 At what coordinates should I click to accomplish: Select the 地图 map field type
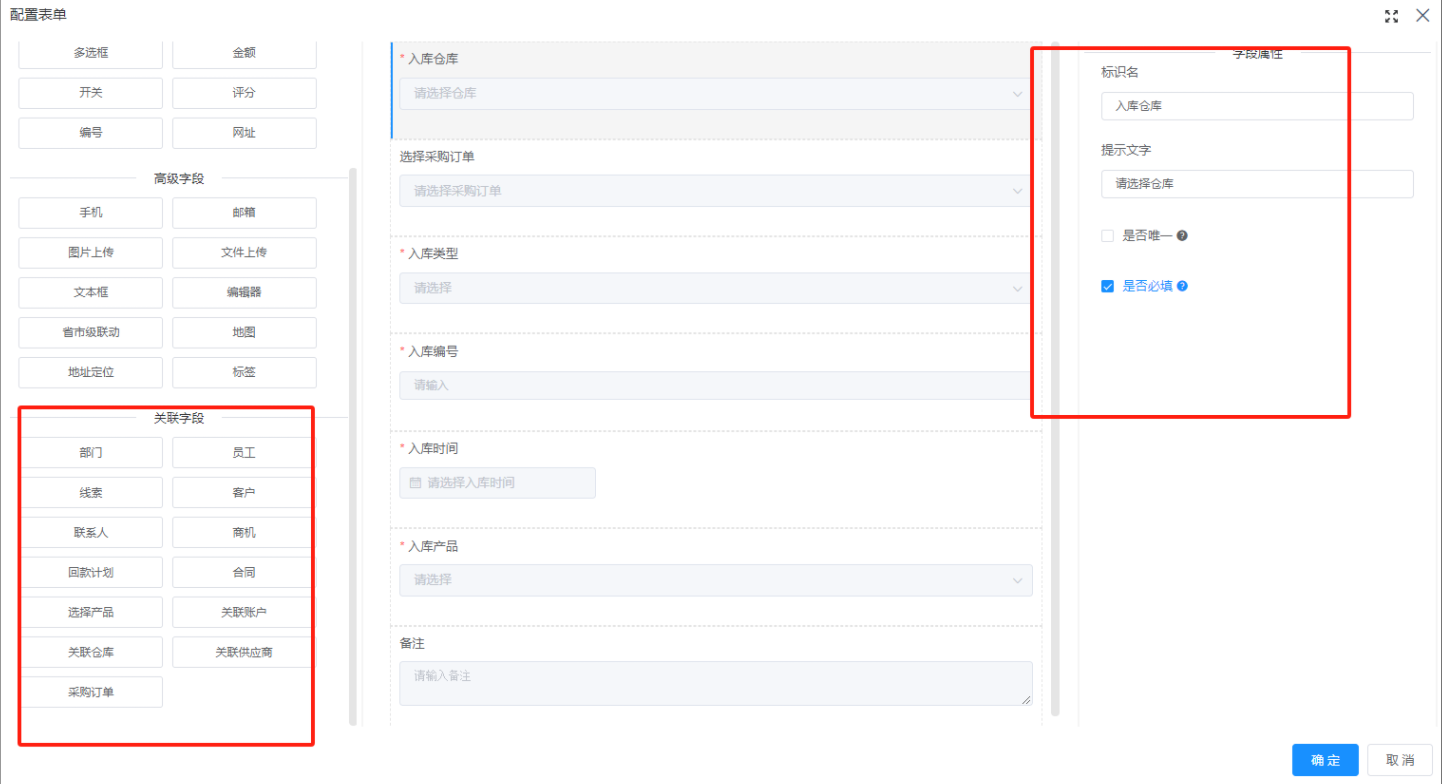243,332
